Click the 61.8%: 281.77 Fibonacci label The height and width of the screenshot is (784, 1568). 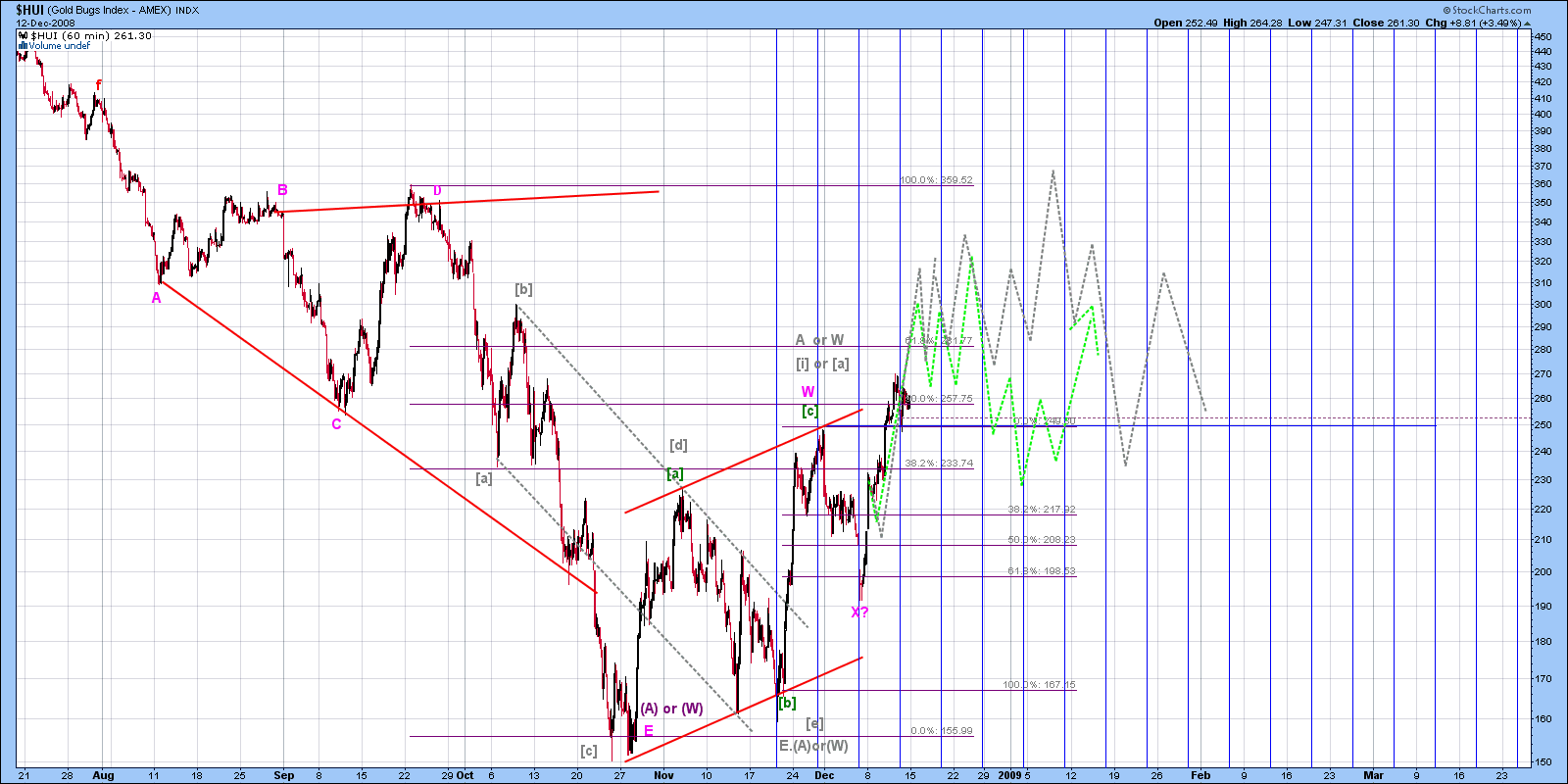939,341
